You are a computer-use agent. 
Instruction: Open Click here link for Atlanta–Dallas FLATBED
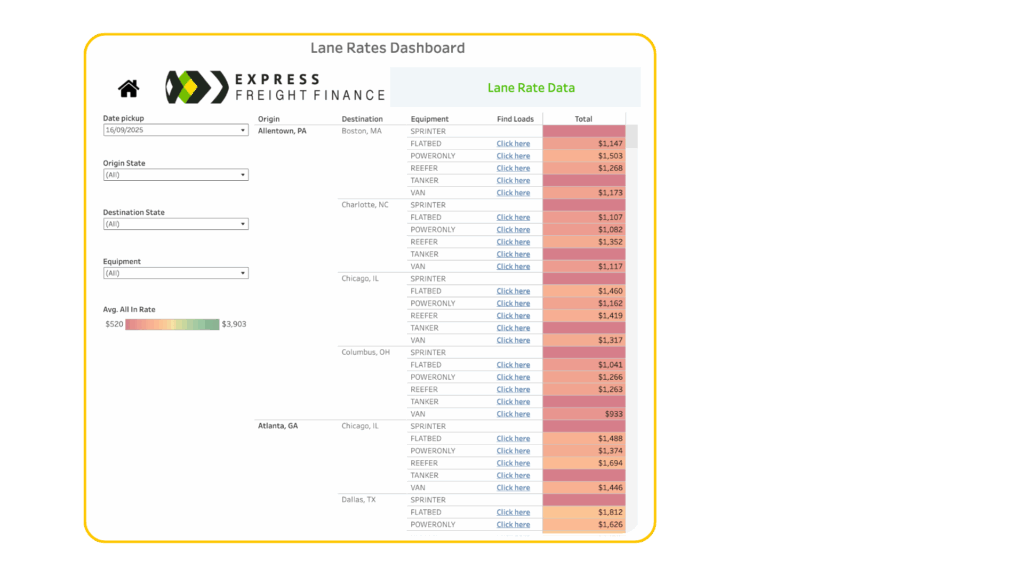pos(513,512)
